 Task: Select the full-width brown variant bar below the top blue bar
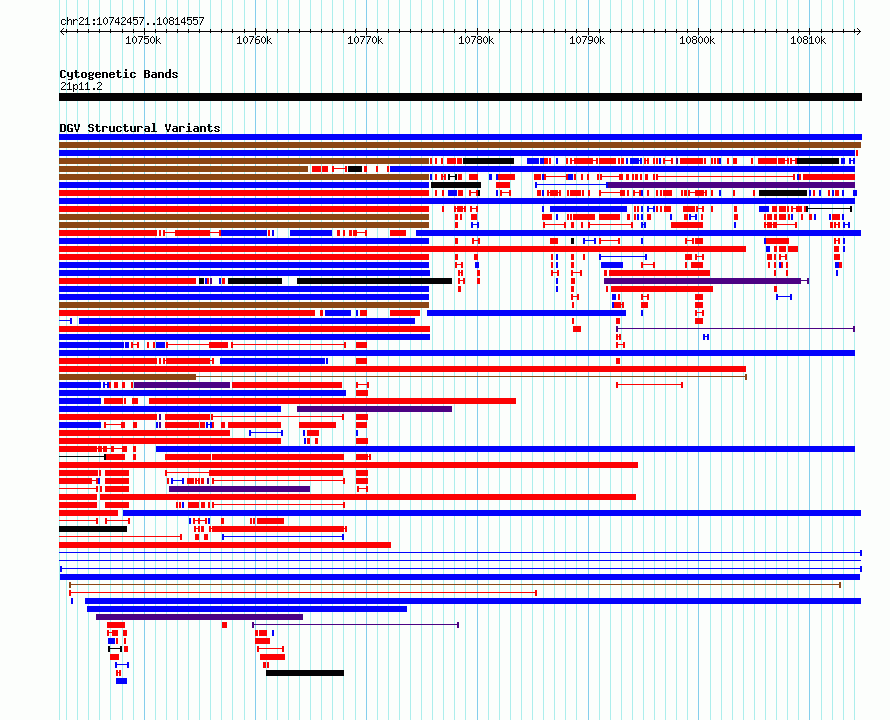tap(460, 145)
